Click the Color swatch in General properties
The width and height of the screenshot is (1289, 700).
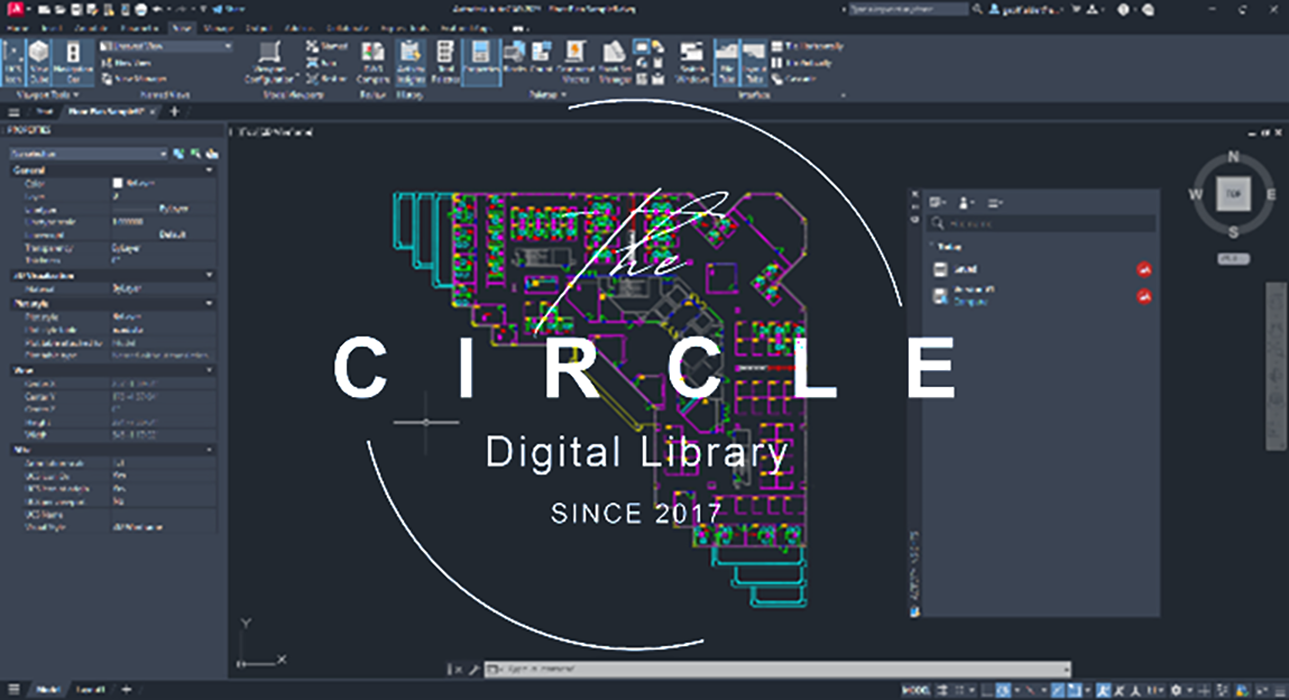(117, 184)
